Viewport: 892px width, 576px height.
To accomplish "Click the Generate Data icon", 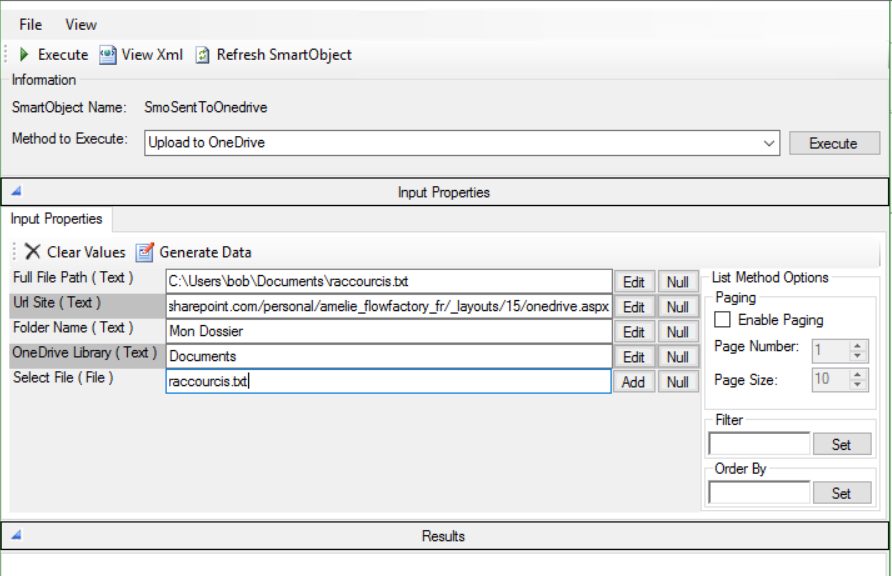I will click(145, 252).
